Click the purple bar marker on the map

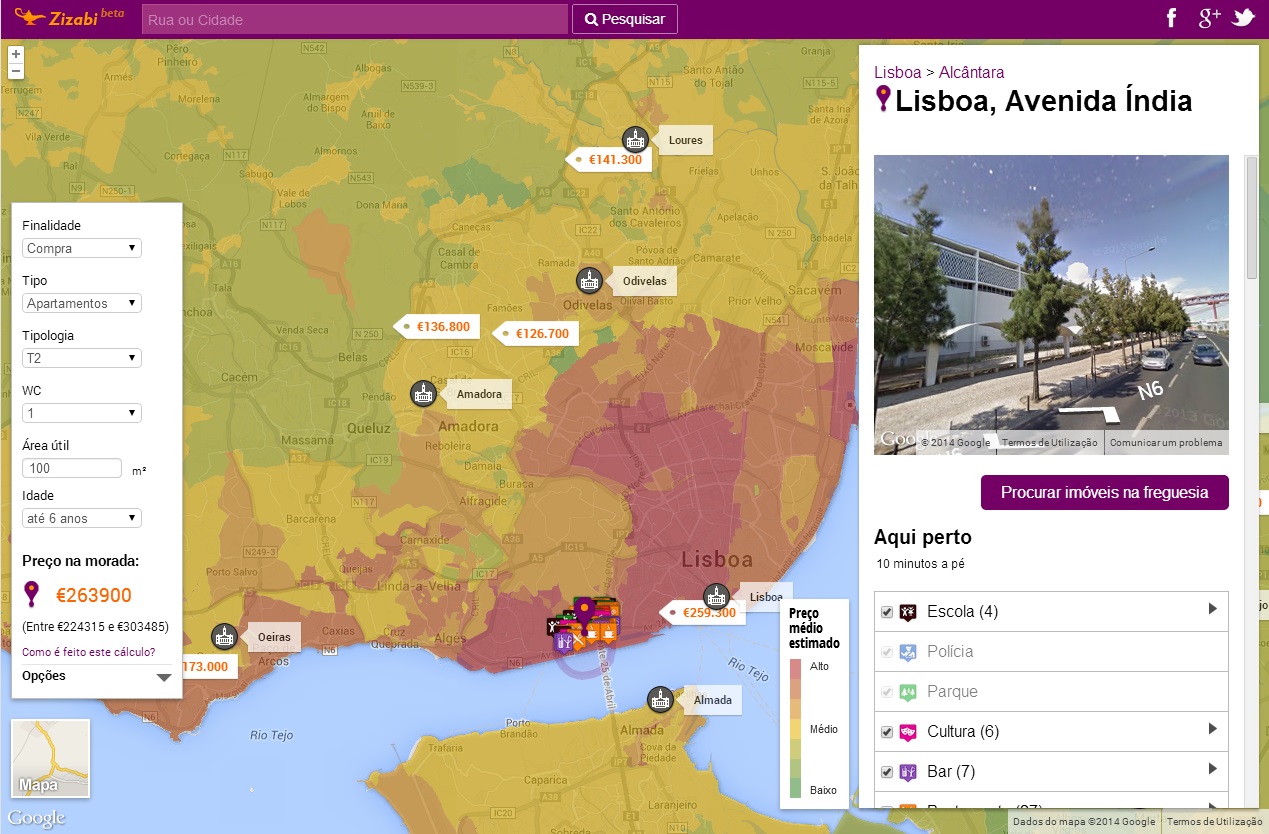pyautogui.click(x=563, y=641)
